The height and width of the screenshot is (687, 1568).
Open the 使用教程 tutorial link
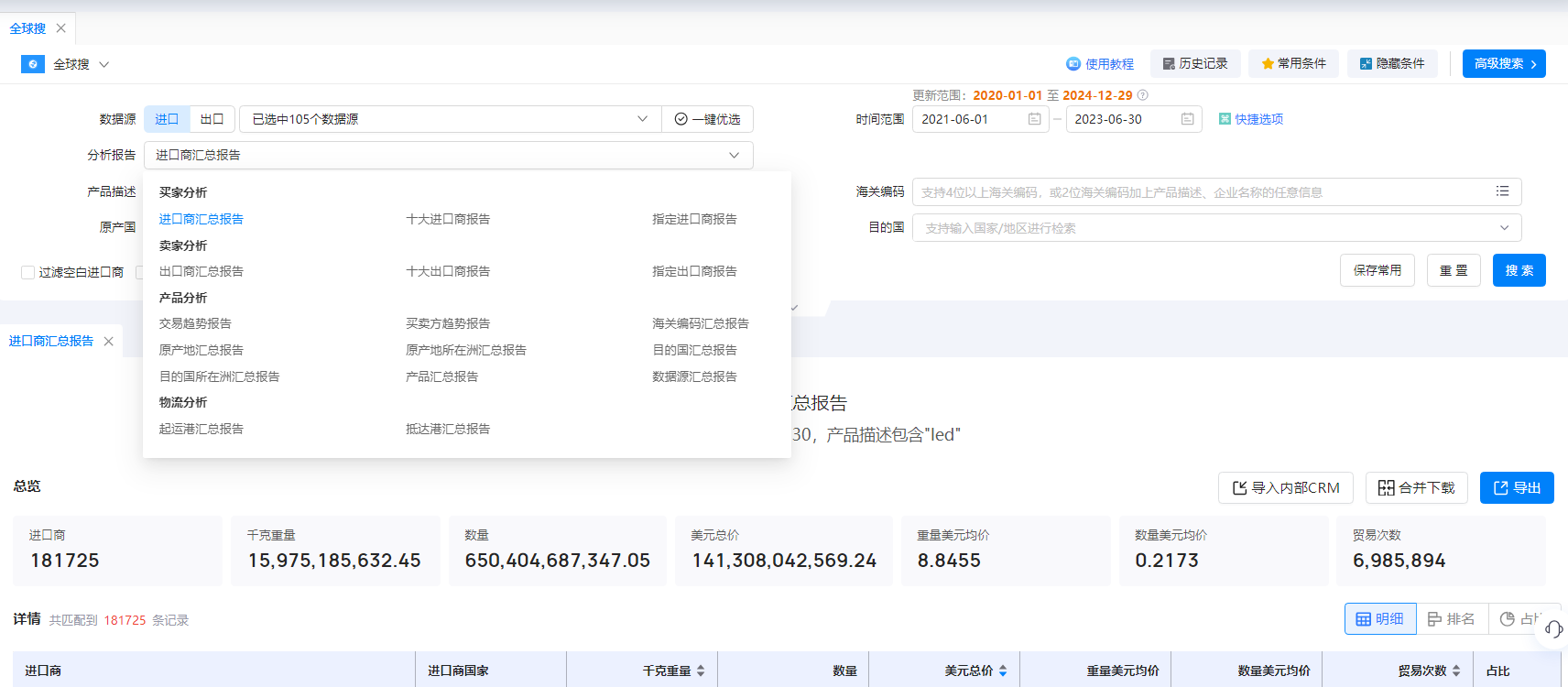point(1100,64)
